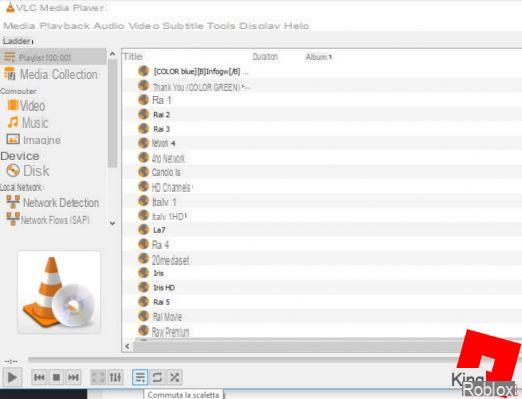Click the icon beside Rai 2
The image size is (522, 399).
(143, 114)
